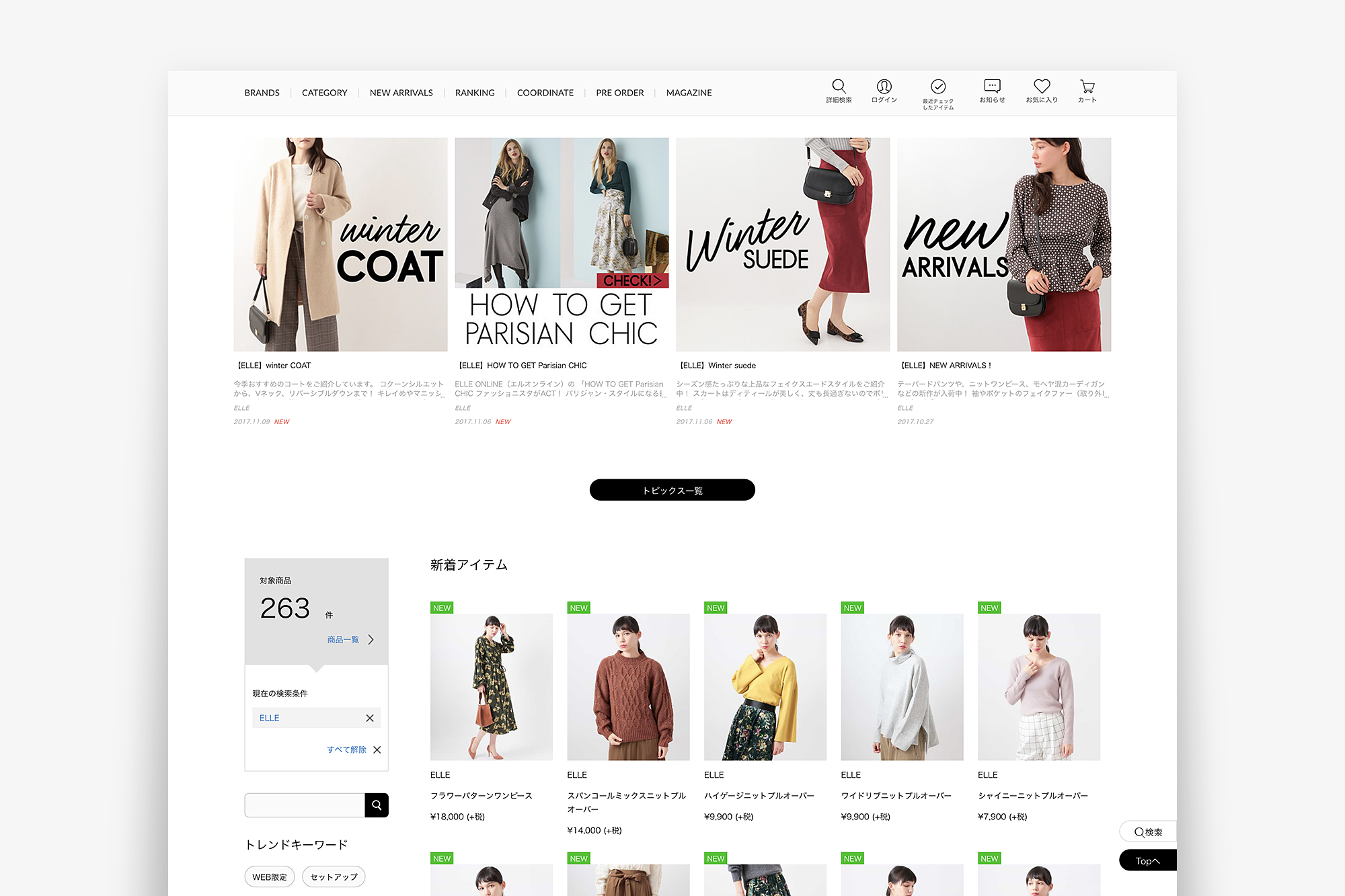This screenshot has height=896, width=1345.
Task: Select the セットアップ trend keyword tag
Action: point(334,877)
